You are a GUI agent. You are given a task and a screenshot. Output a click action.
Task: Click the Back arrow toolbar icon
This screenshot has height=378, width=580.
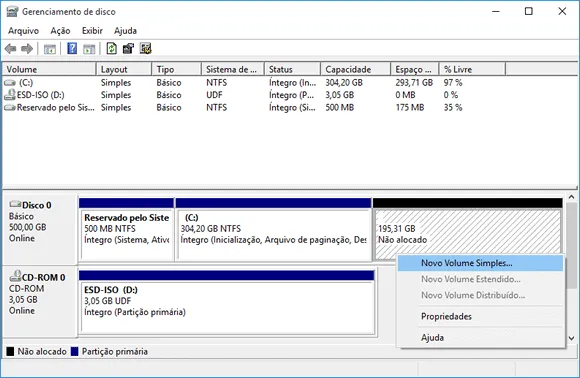pyautogui.click(x=11, y=48)
